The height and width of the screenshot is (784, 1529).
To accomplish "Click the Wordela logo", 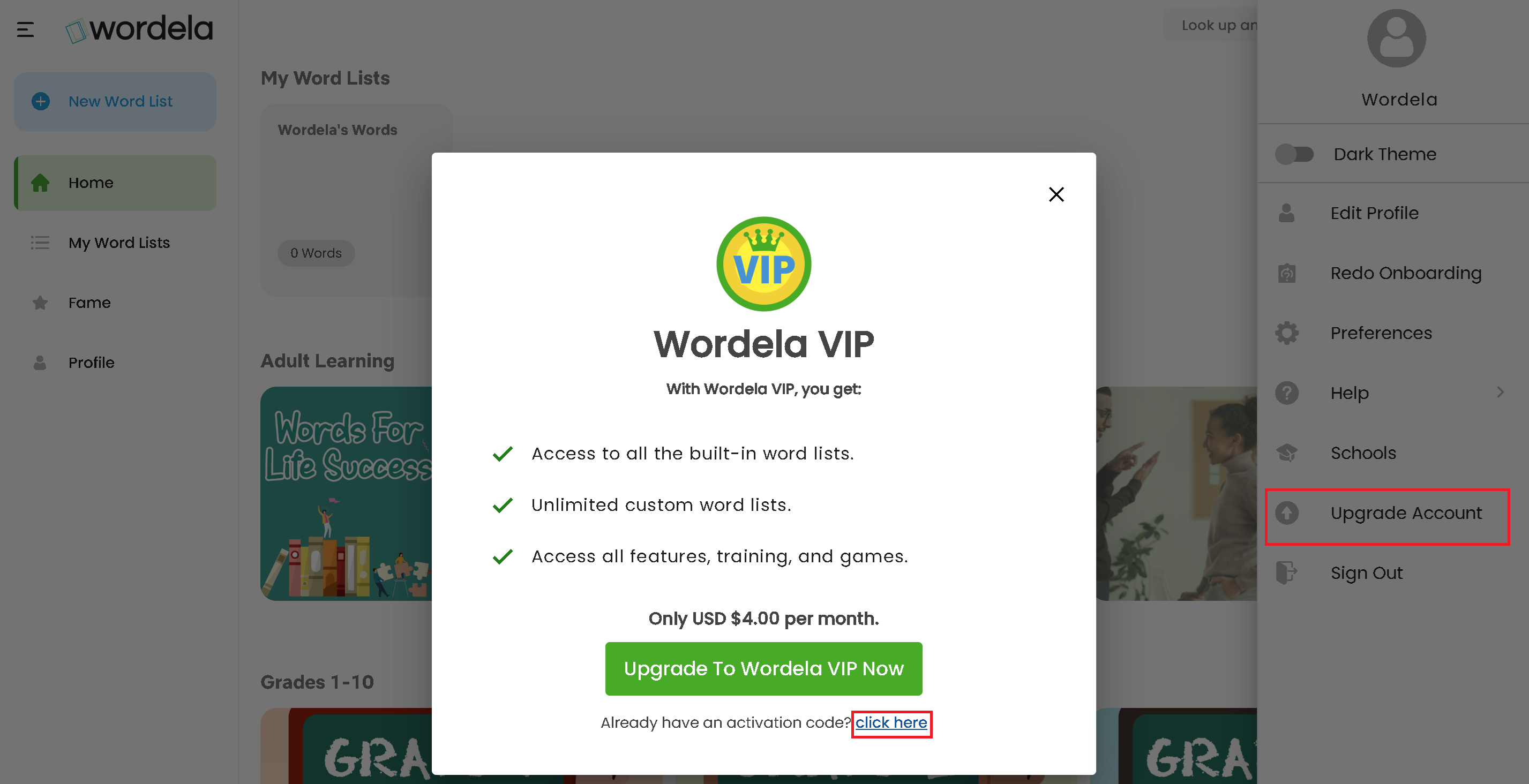I will tap(139, 29).
